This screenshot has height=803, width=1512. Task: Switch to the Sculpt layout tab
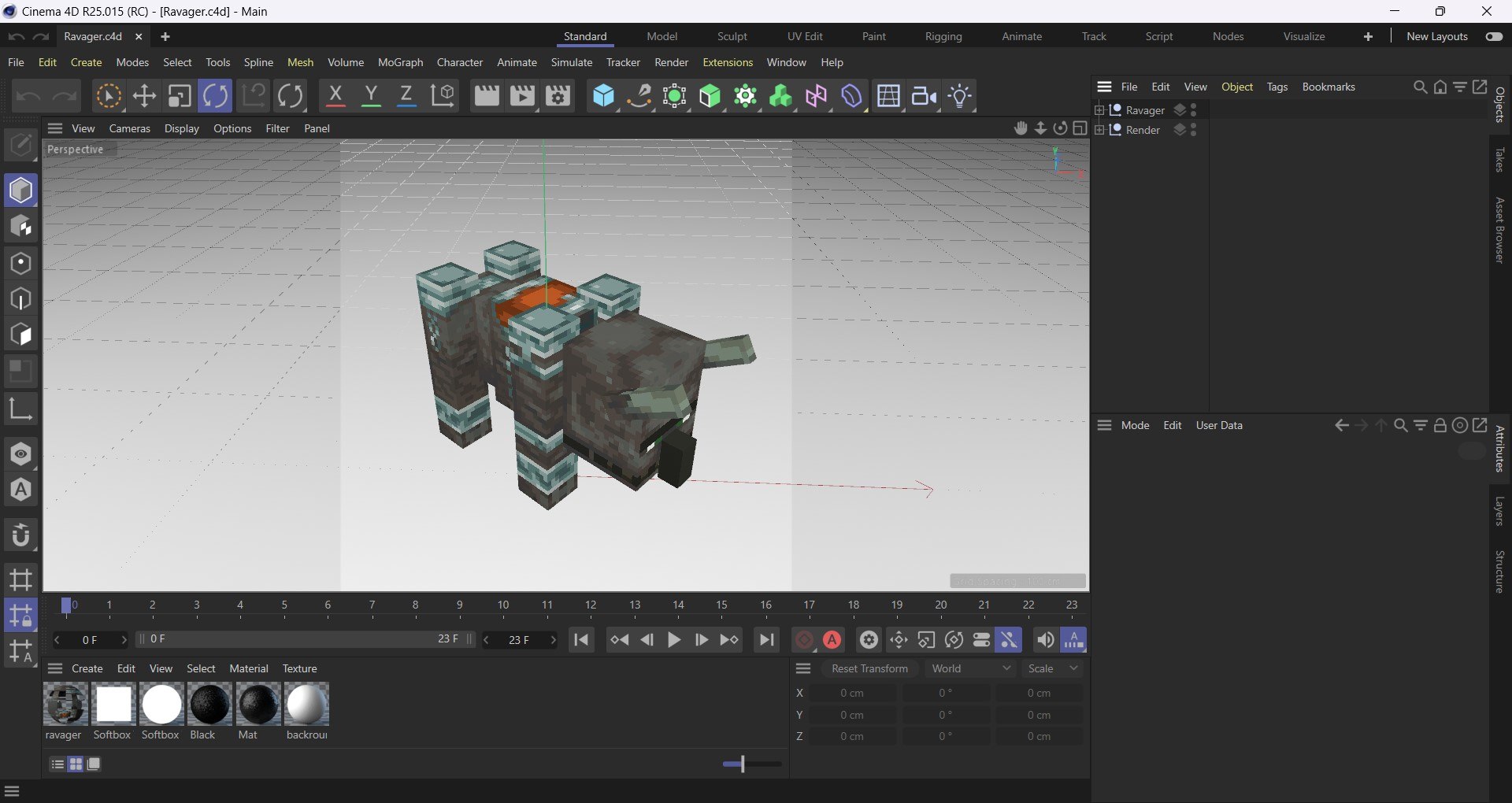pos(732,36)
